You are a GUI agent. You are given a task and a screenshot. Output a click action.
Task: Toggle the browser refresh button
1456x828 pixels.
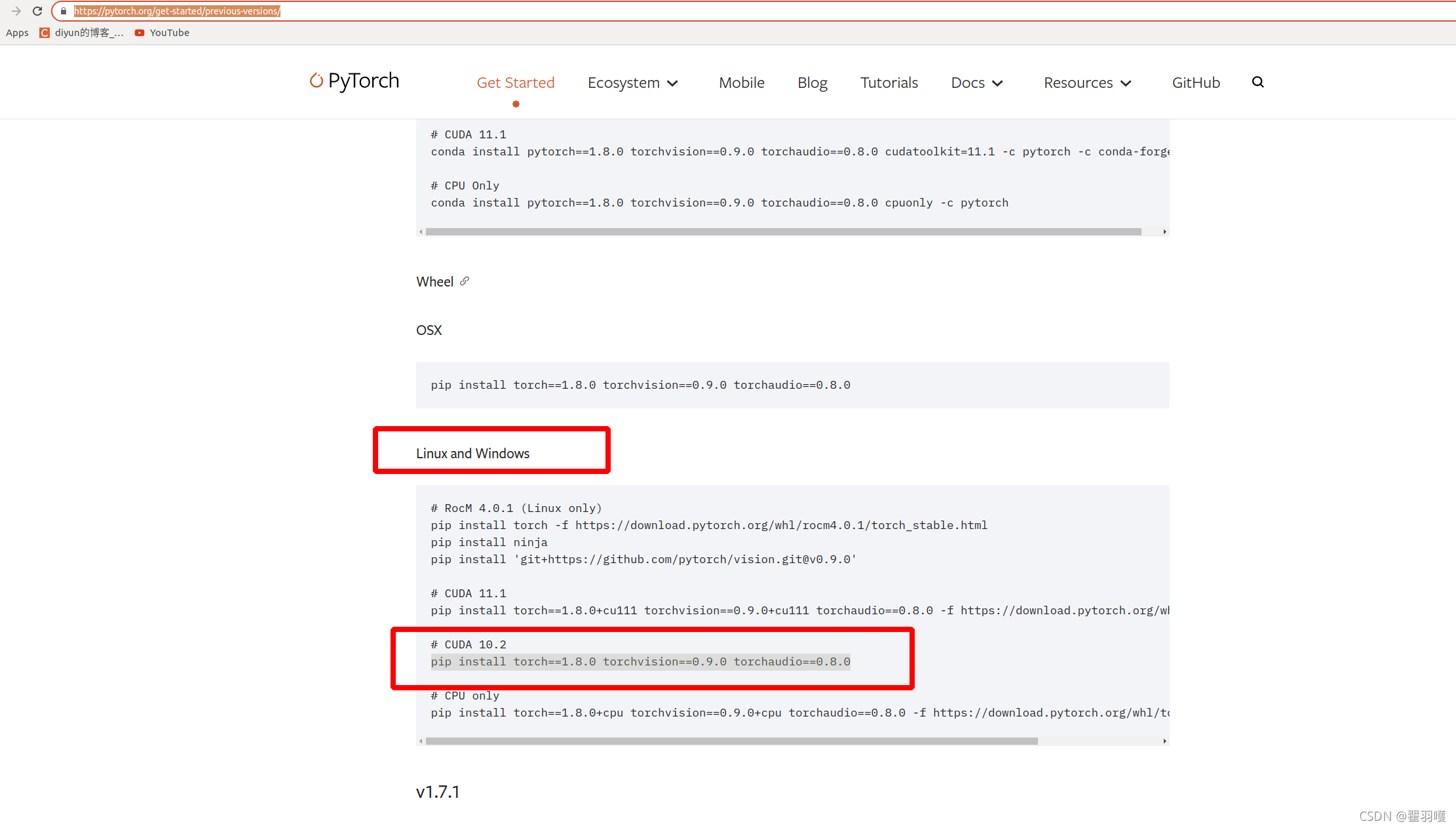pyautogui.click(x=37, y=11)
